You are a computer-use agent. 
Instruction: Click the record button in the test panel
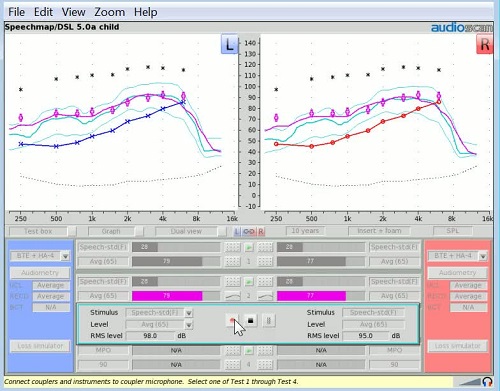tap(232, 320)
